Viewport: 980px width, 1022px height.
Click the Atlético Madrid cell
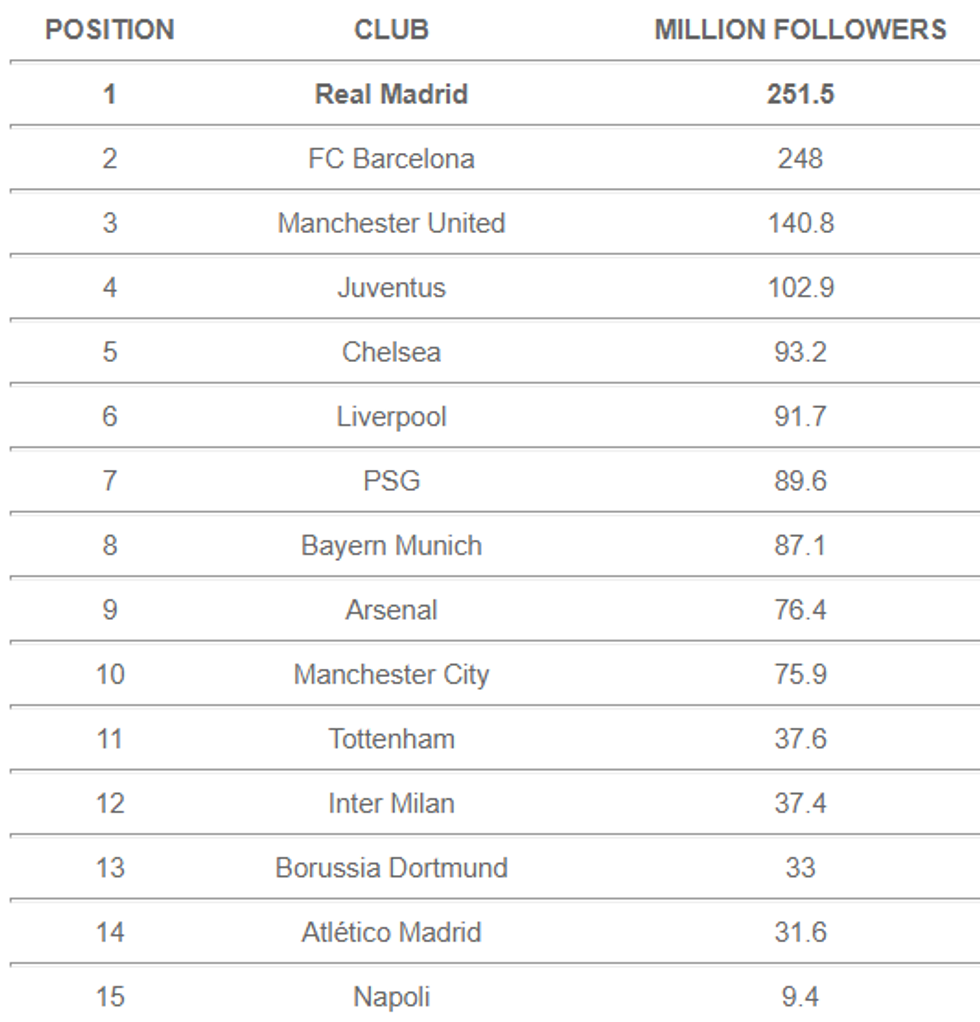click(x=391, y=933)
